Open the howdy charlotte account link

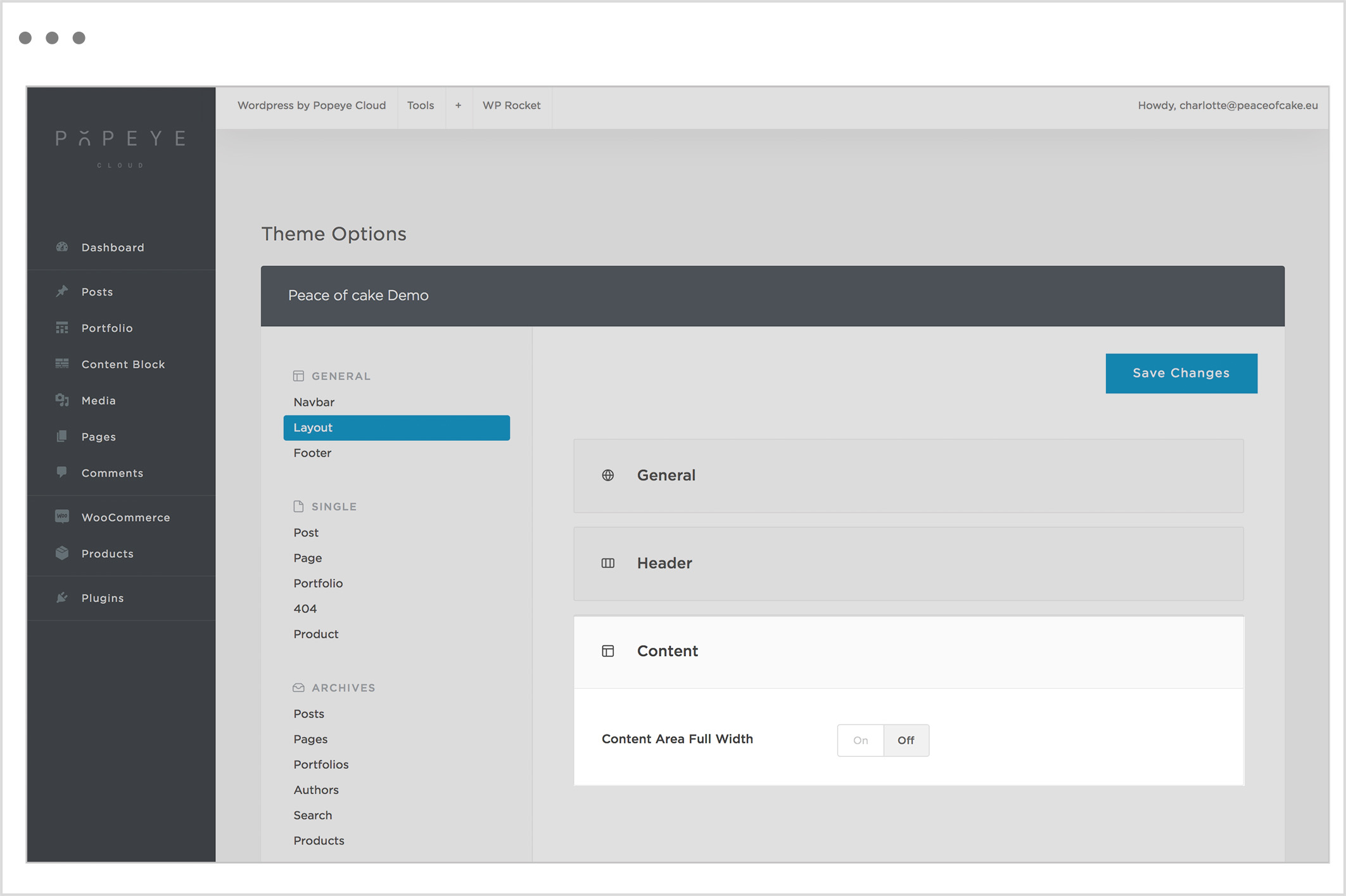pyautogui.click(x=1228, y=106)
